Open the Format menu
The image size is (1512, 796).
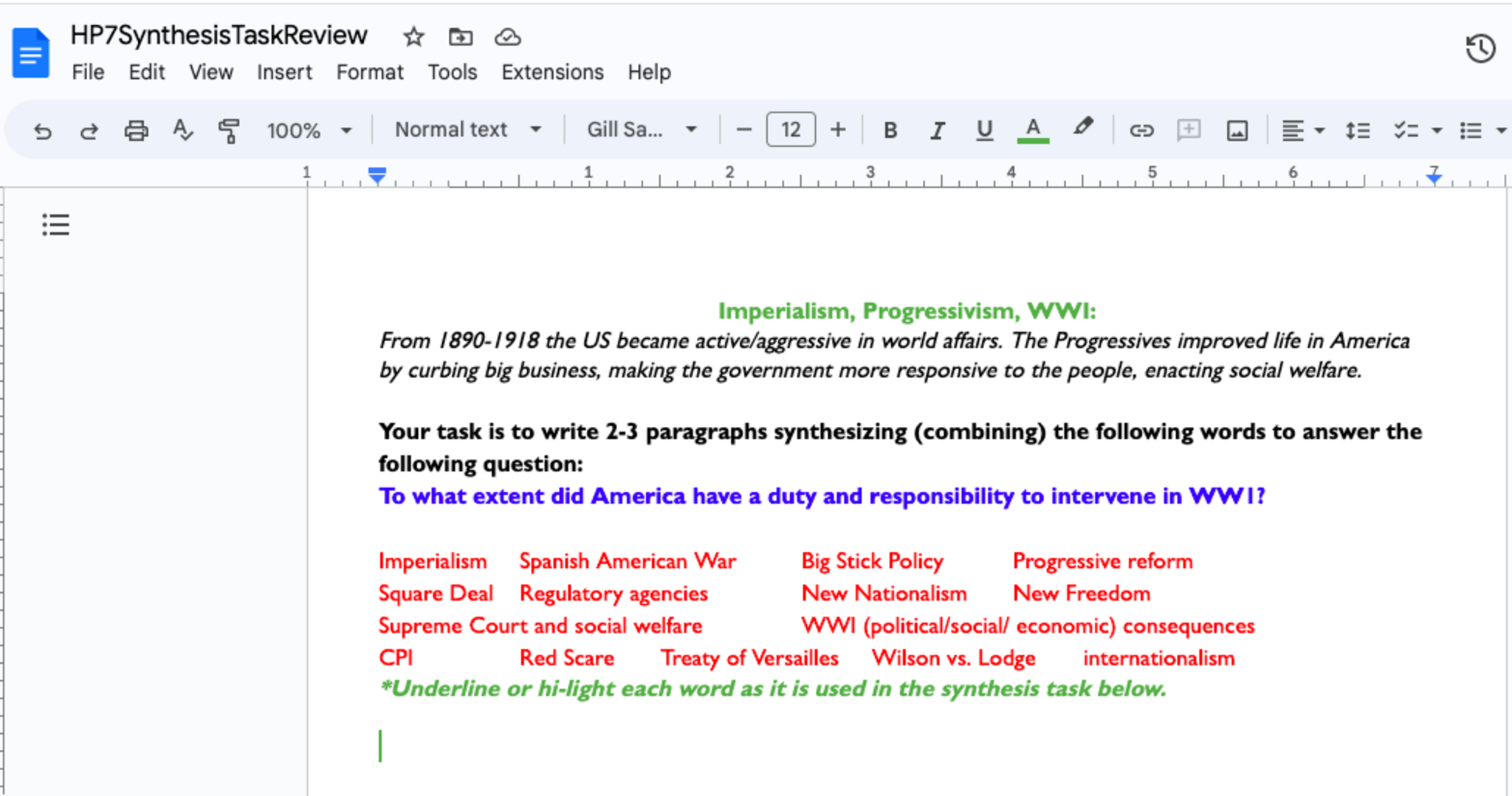click(x=369, y=72)
